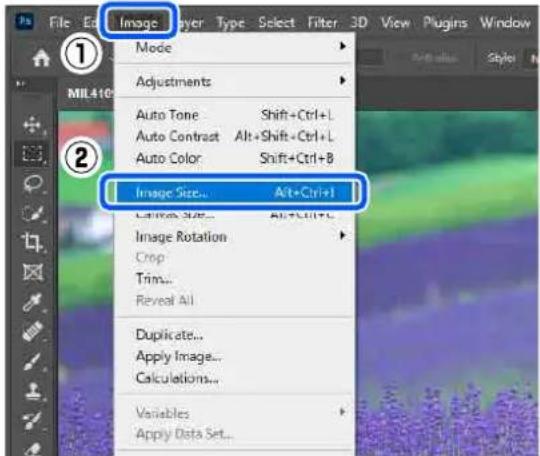
Task: Select the History Brush tool
Action: pos(32,421)
